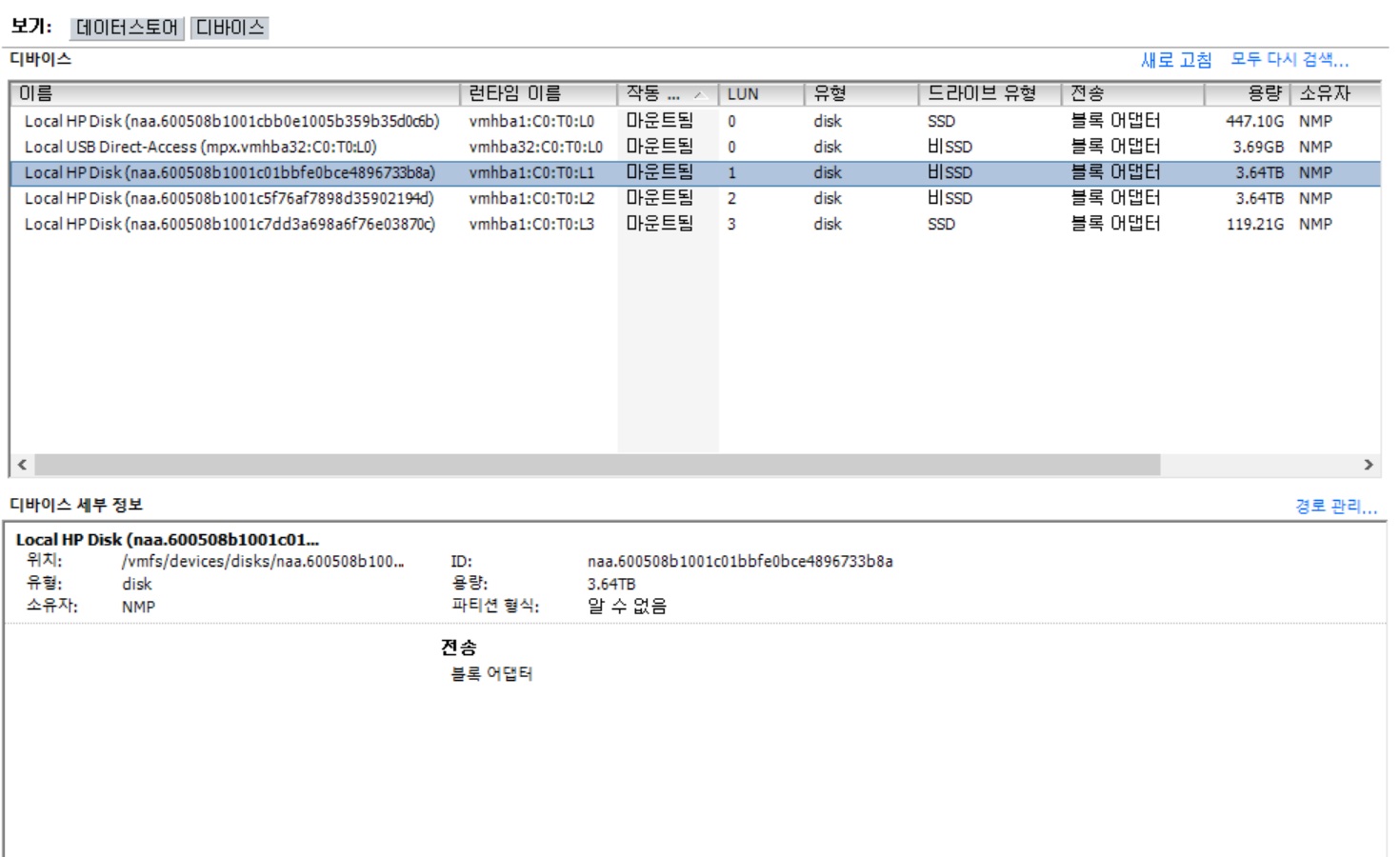Open the 경로 관리... link
1400x857 pixels.
coord(1336,507)
